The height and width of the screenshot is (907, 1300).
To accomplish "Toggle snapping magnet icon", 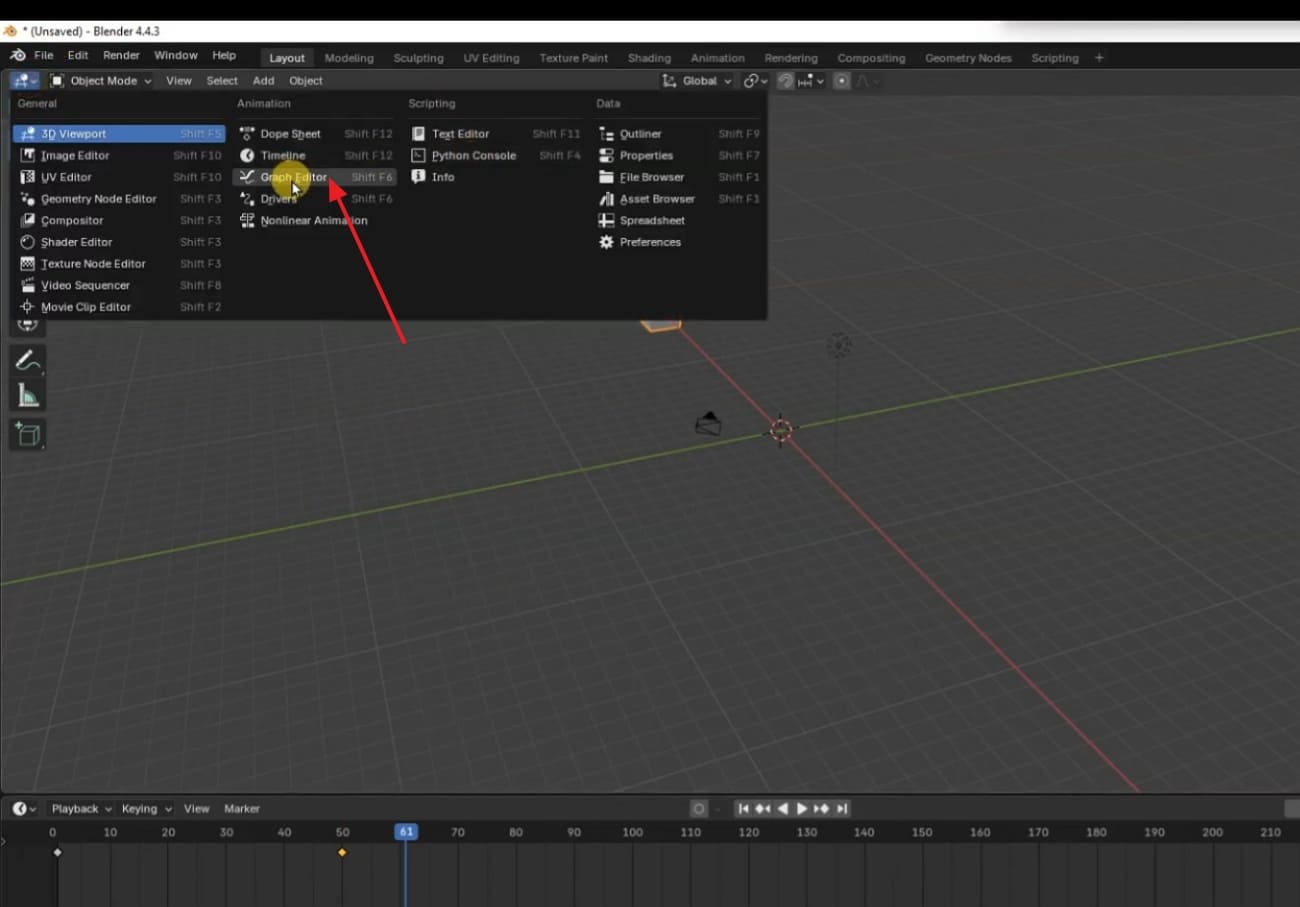I will (786, 81).
